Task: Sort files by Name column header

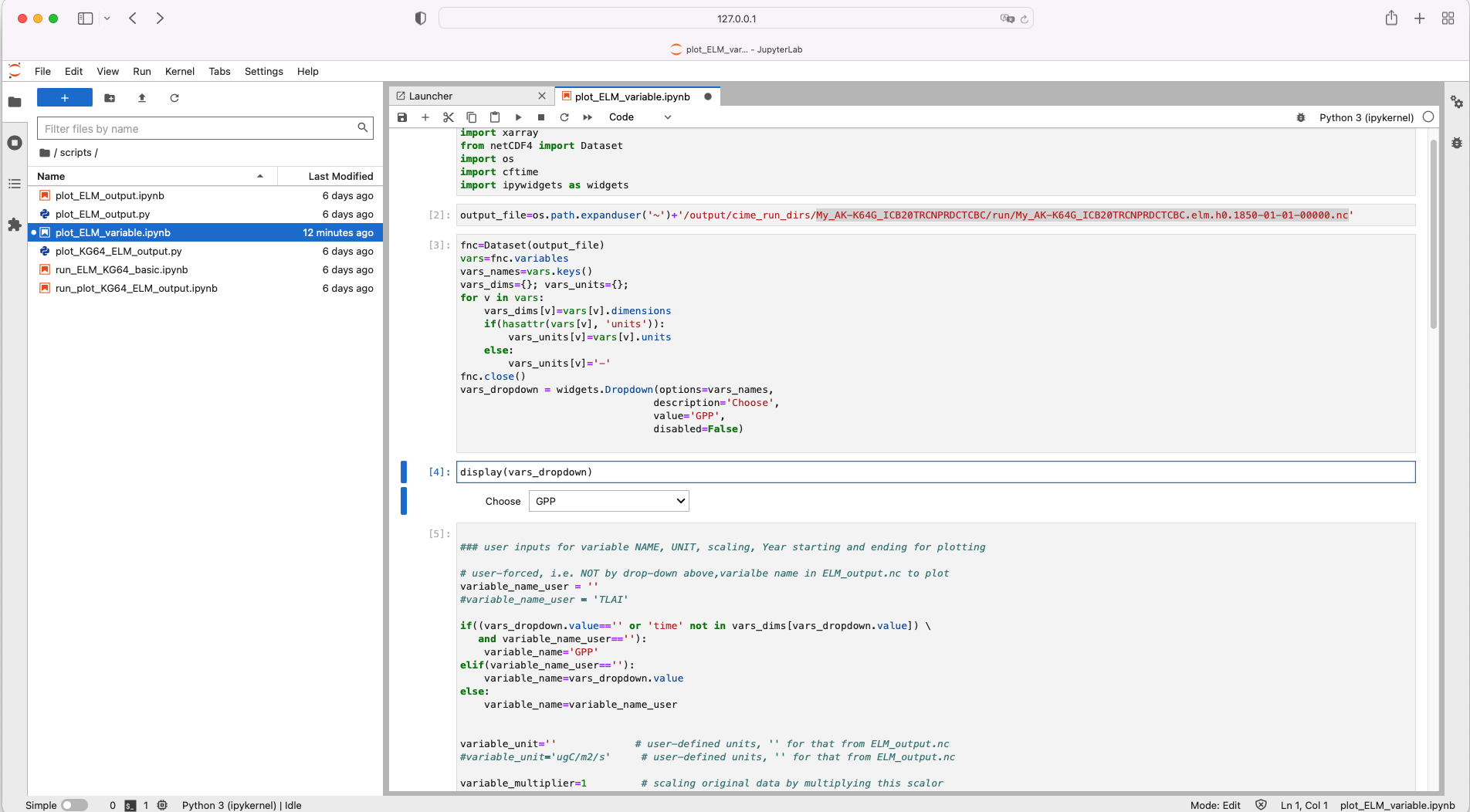Action: pos(152,176)
